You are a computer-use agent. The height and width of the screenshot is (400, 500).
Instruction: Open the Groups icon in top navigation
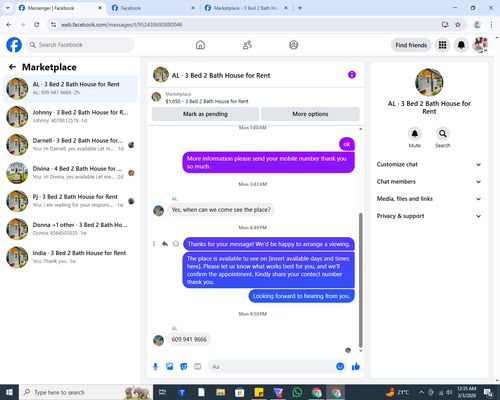(294, 45)
